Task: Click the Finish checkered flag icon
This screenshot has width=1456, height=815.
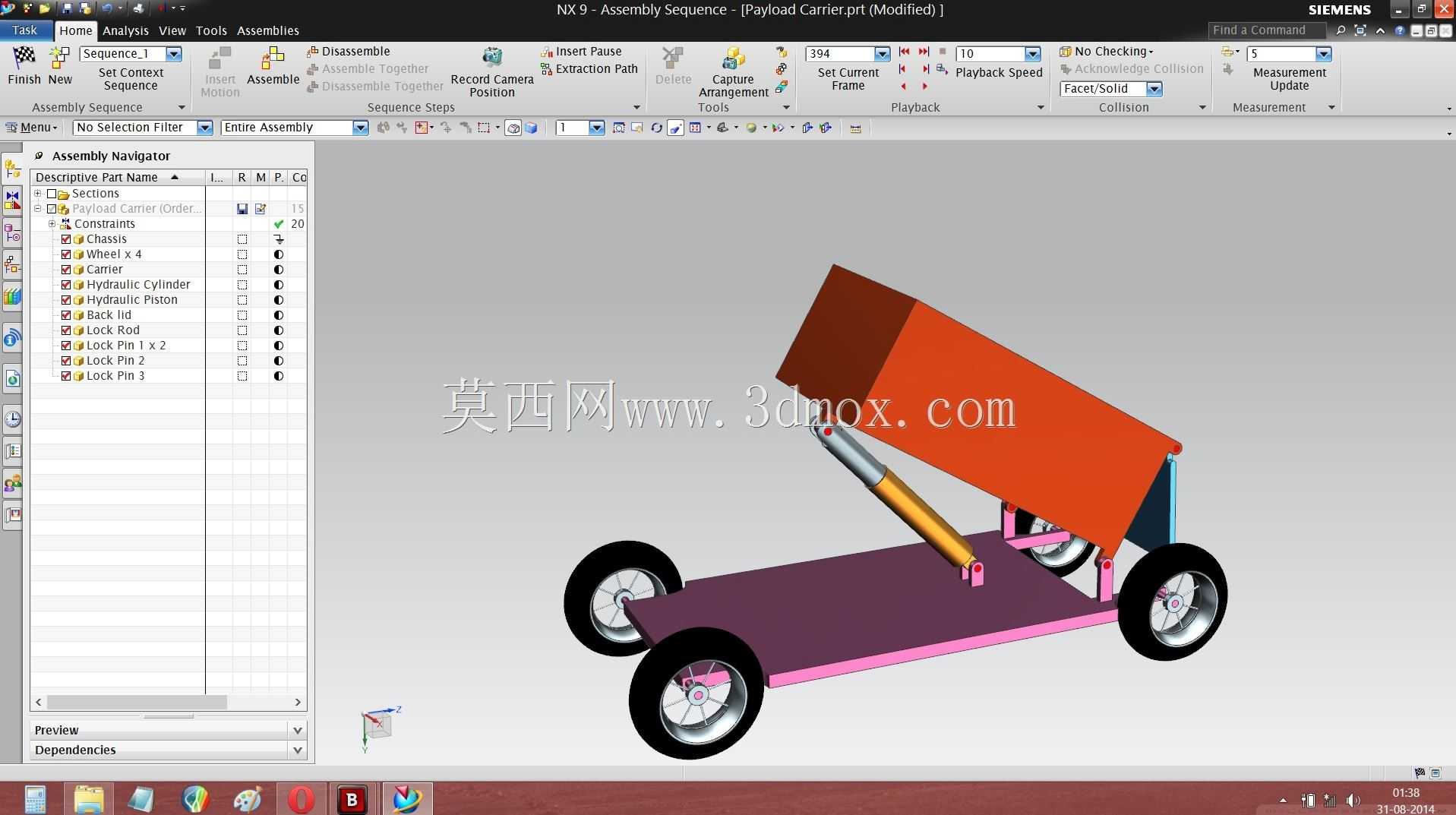Action: point(24,58)
